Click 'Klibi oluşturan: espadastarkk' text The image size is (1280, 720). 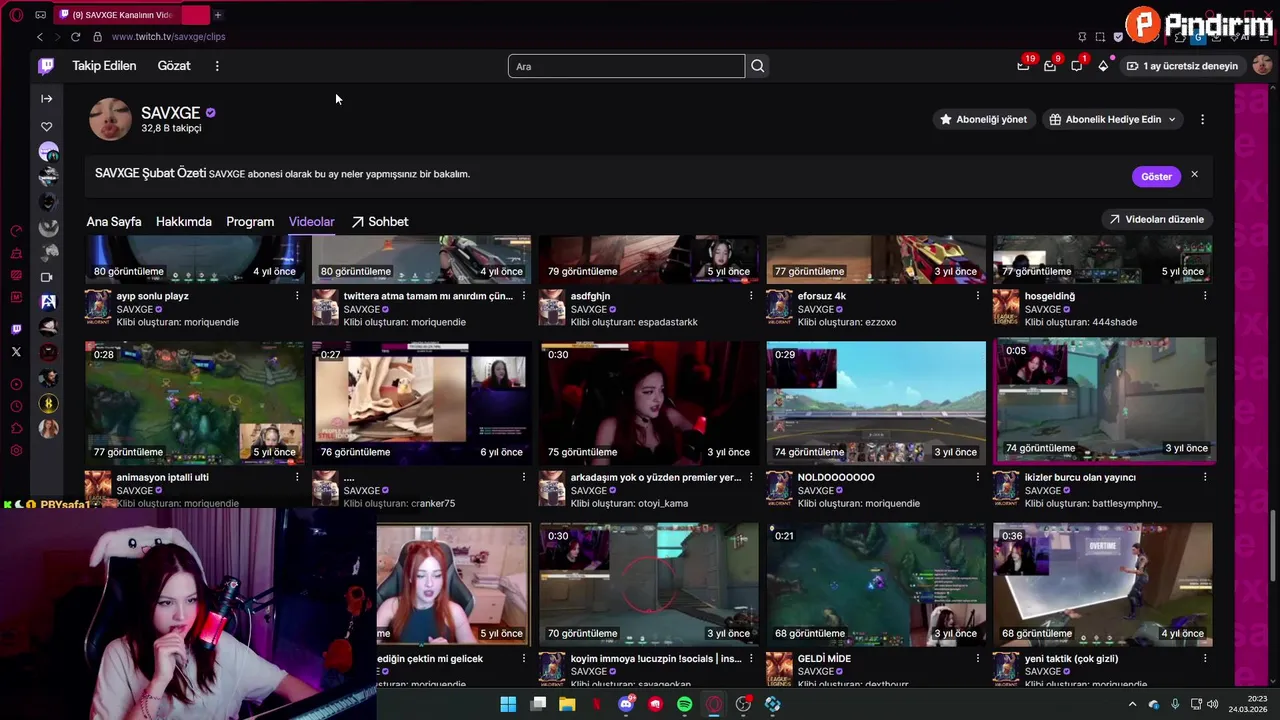[634, 322]
